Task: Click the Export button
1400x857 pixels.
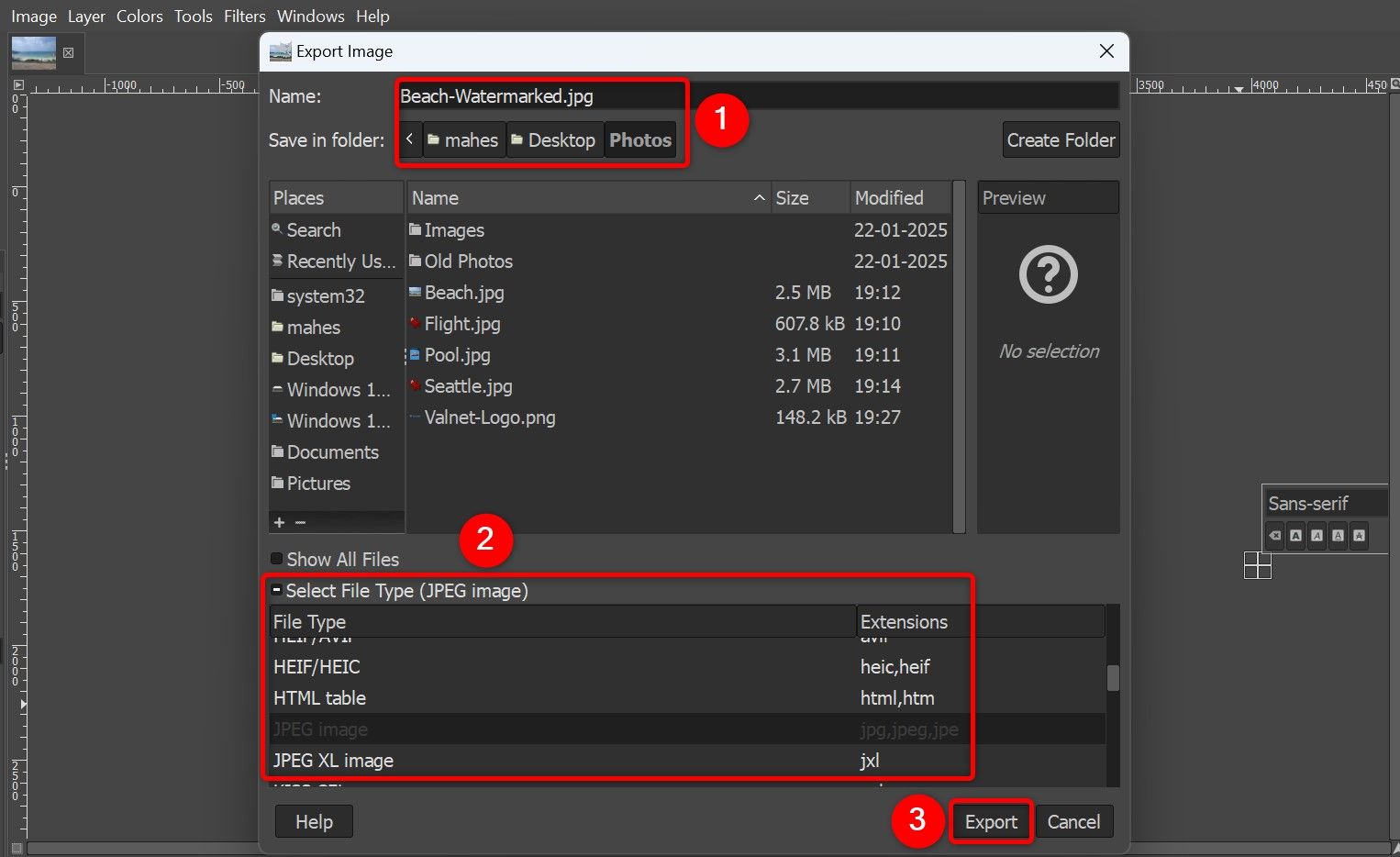Action: click(991, 821)
